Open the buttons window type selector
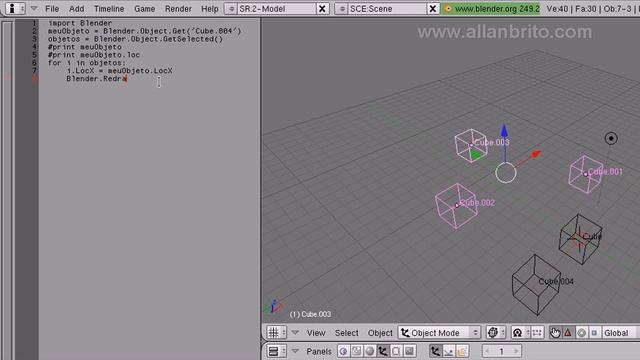 277,351
